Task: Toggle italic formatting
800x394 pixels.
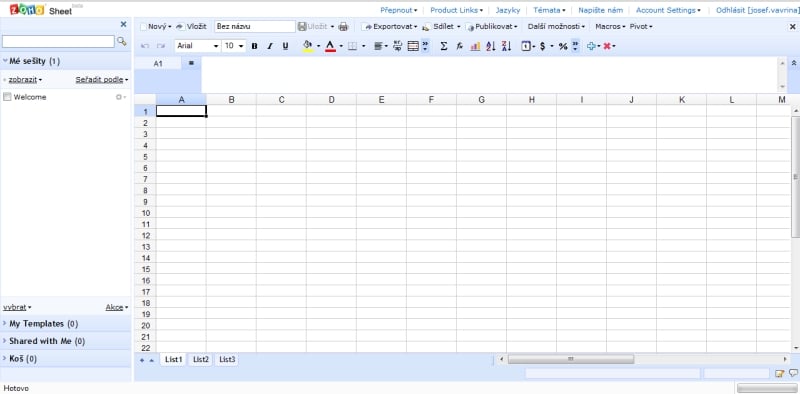Action: pos(270,46)
